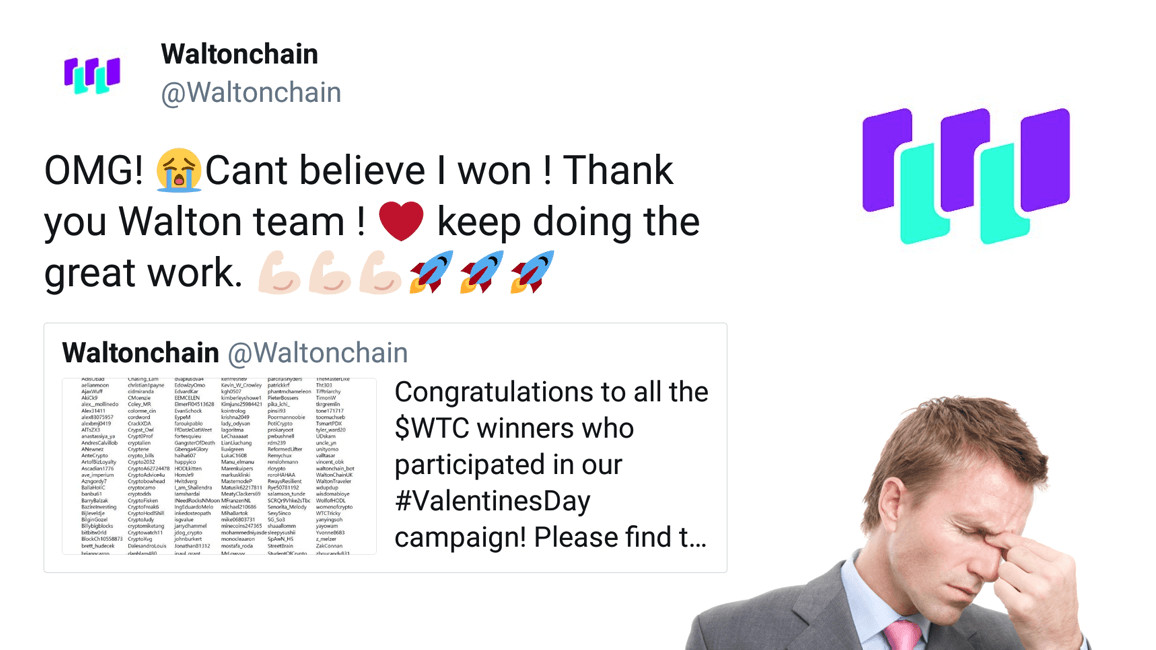1156x650 pixels.
Task: Click the "OMG!" text in the tweet
Action: pos(94,171)
